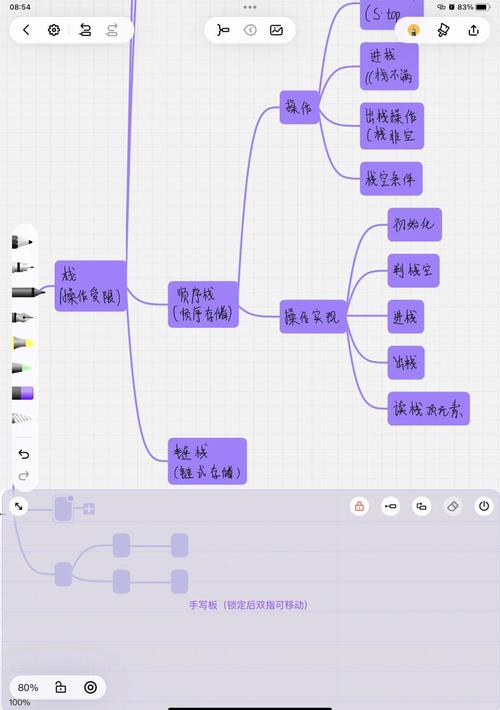This screenshot has height=710, width=500.
Task: Tap the faded plus add-node button
Action: (89, 509)
